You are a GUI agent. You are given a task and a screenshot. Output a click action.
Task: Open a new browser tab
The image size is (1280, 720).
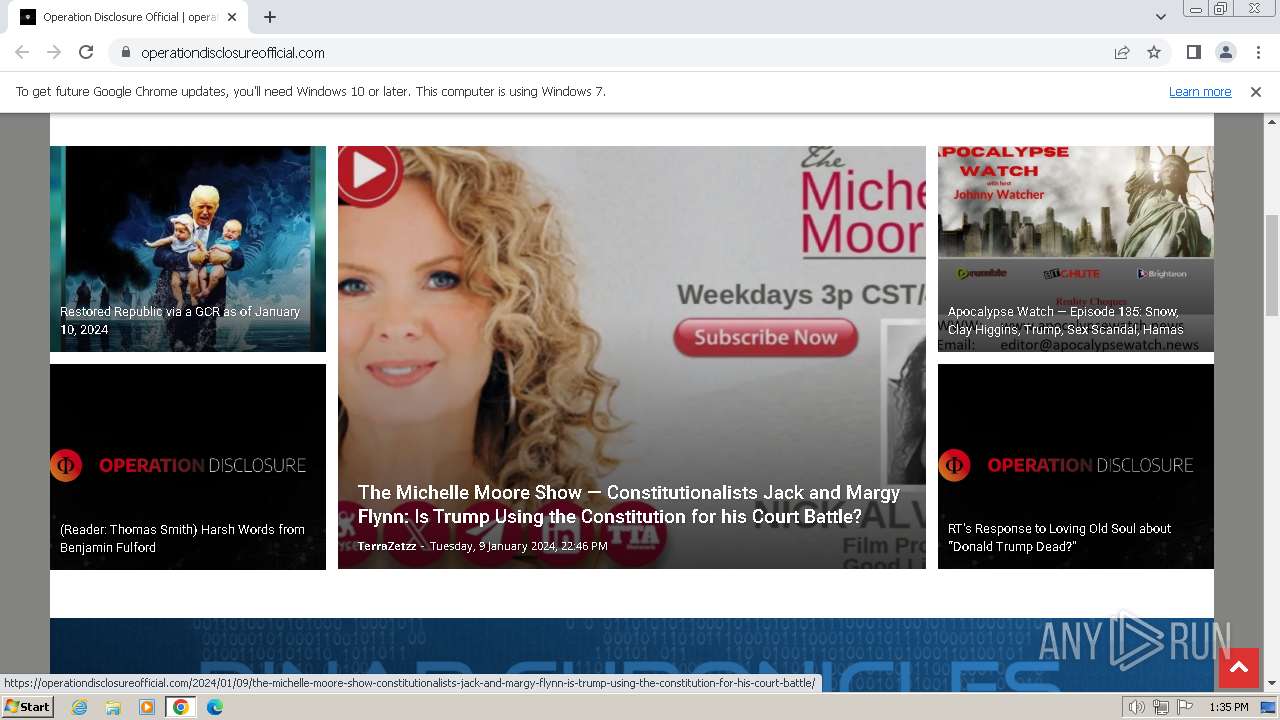point(270,17)
